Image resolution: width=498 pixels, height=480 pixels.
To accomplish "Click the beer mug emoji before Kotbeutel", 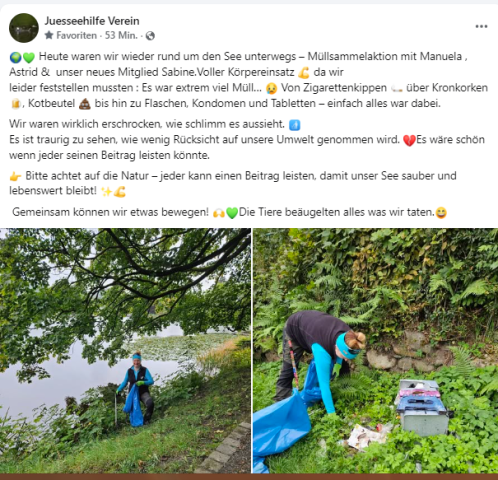I will pyautogui.click(x=15, y=104).
